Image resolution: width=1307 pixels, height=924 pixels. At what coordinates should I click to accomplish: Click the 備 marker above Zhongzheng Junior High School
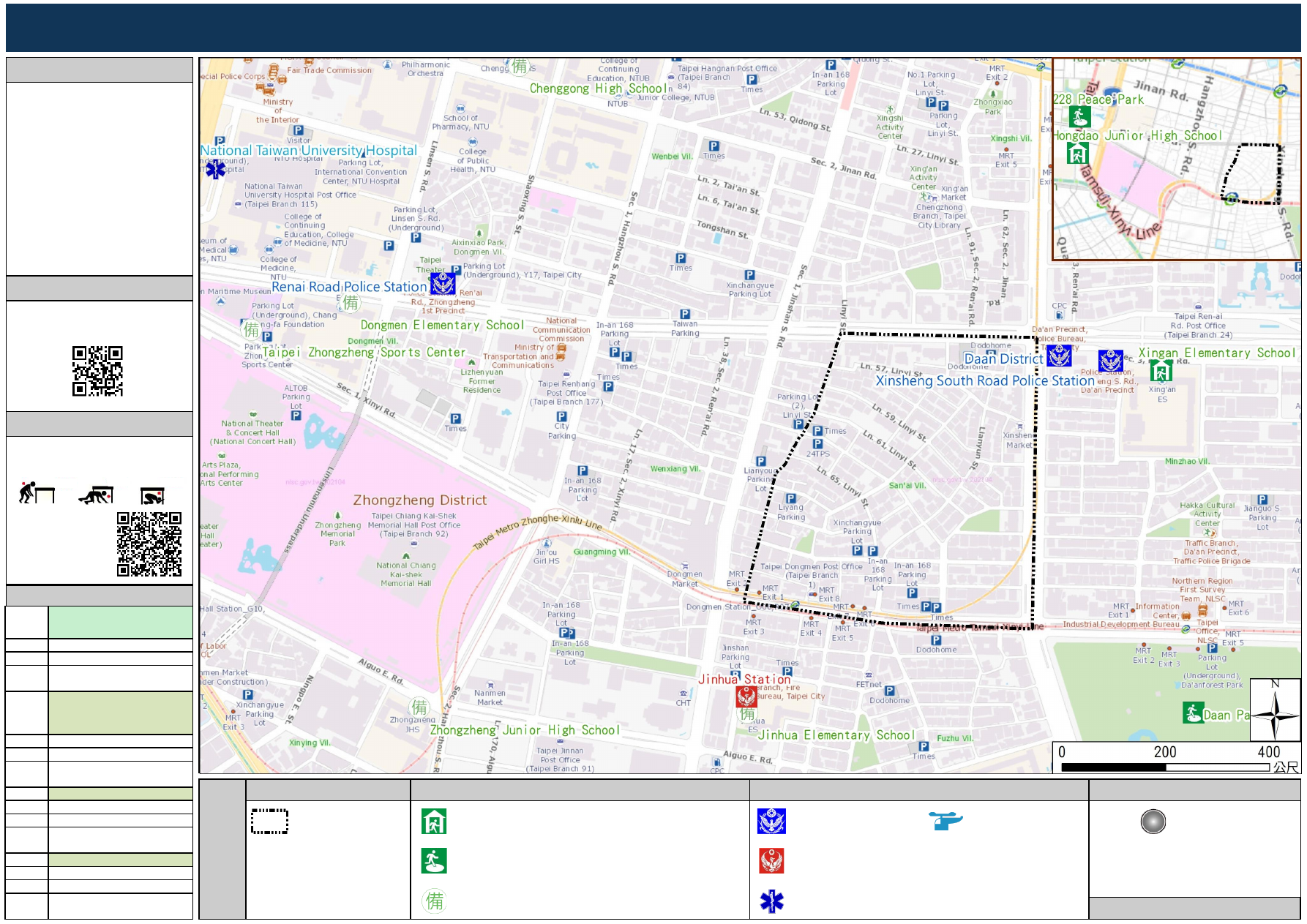(x=419, y=707)
